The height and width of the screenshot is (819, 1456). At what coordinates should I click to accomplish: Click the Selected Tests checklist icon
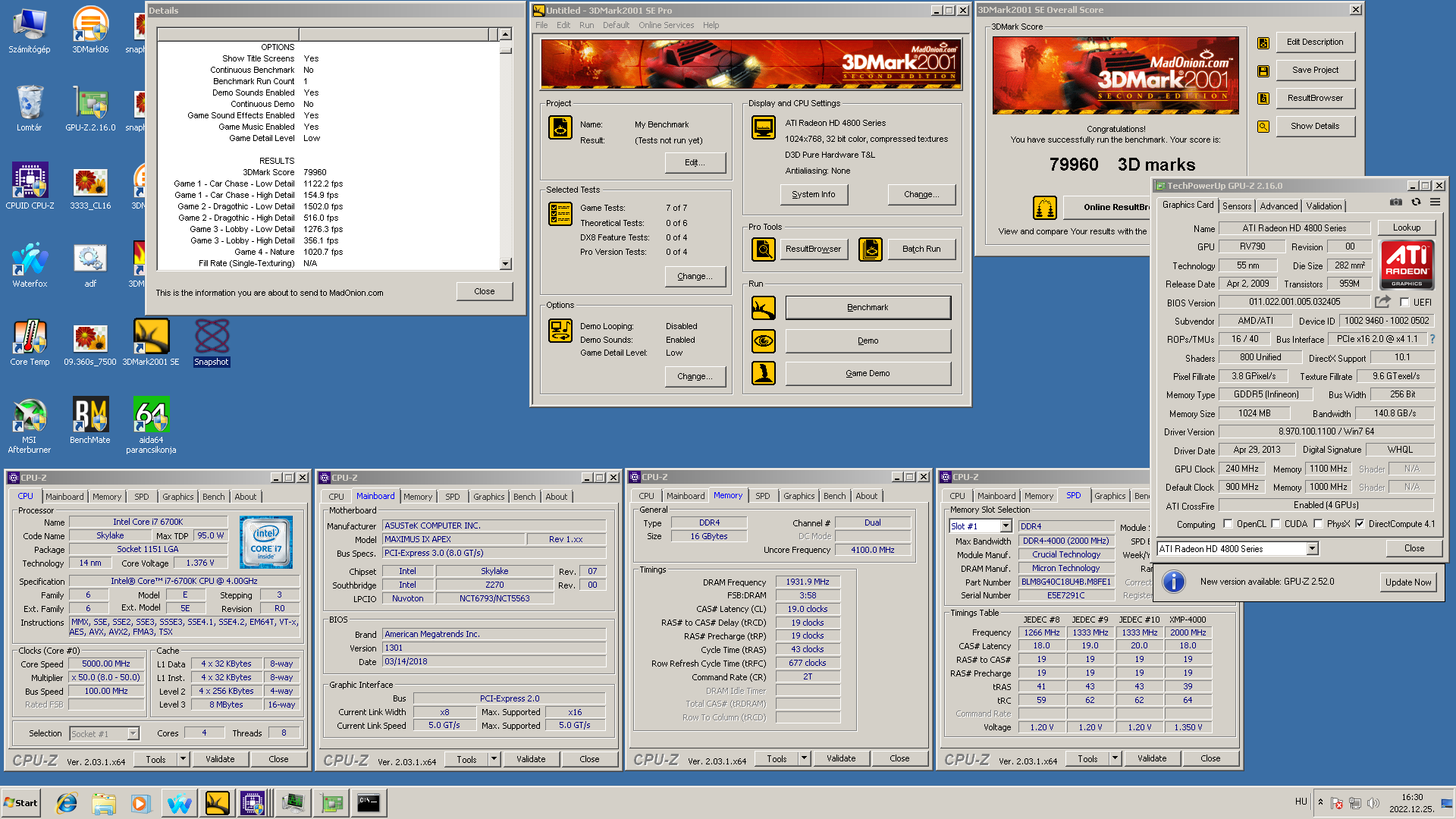[560, 214]
